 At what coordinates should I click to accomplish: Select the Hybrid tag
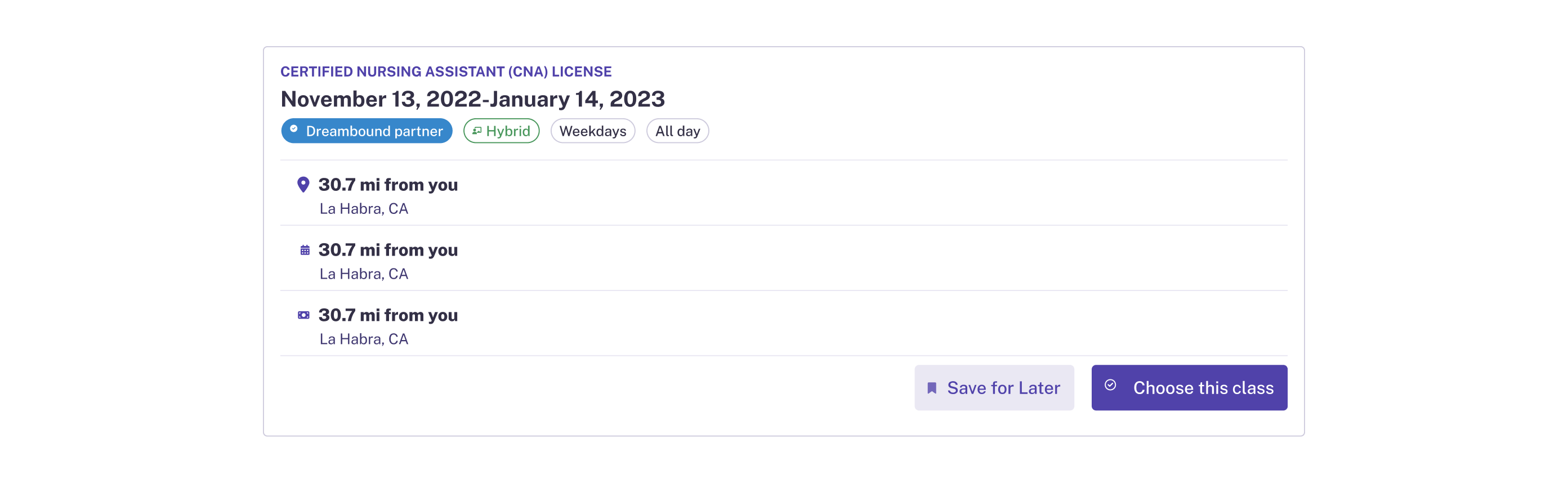(x=501, y=131)
